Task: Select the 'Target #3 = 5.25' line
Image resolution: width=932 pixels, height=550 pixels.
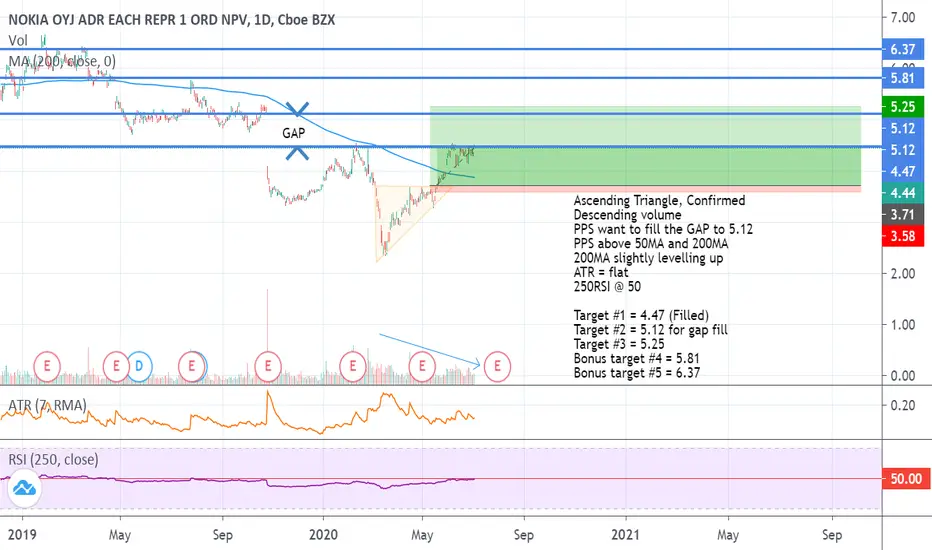Action: 619,344
